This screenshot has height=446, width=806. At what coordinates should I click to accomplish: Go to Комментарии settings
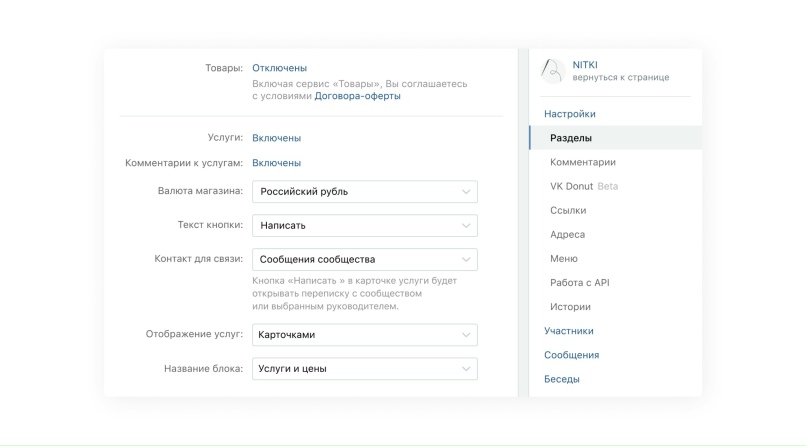582,162
